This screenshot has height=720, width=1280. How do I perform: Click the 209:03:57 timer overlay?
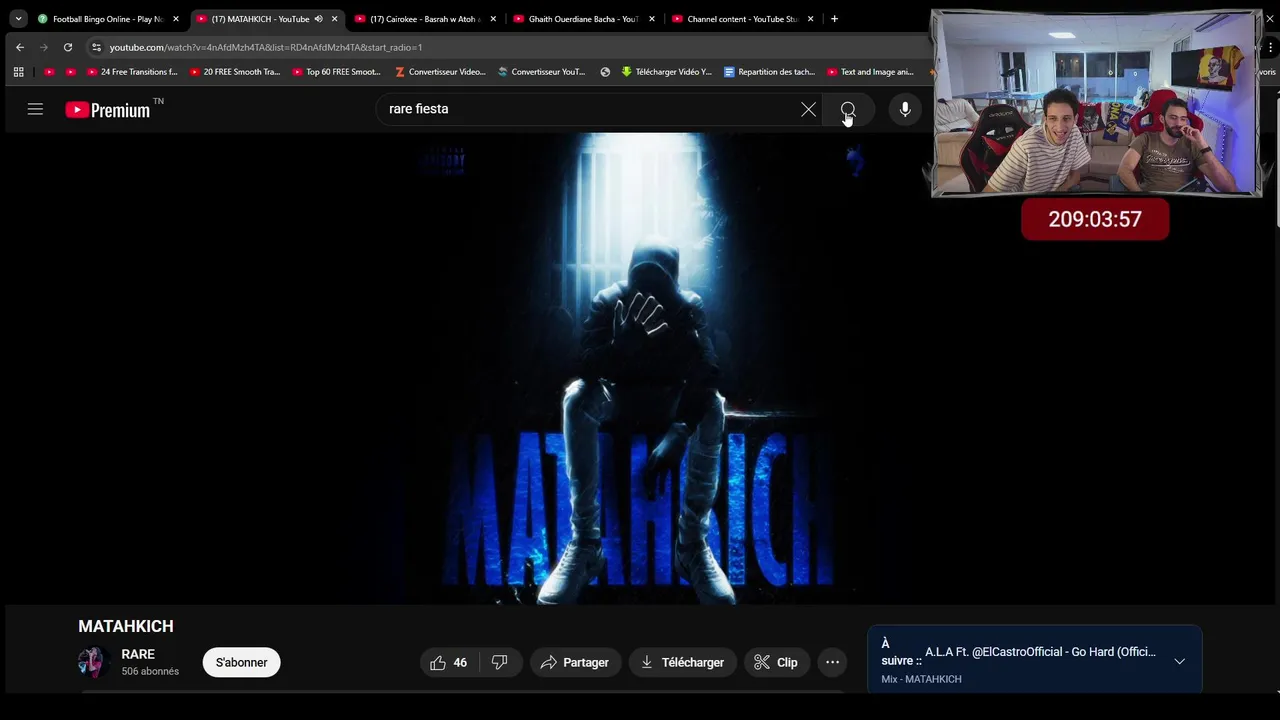(1095, 219)
